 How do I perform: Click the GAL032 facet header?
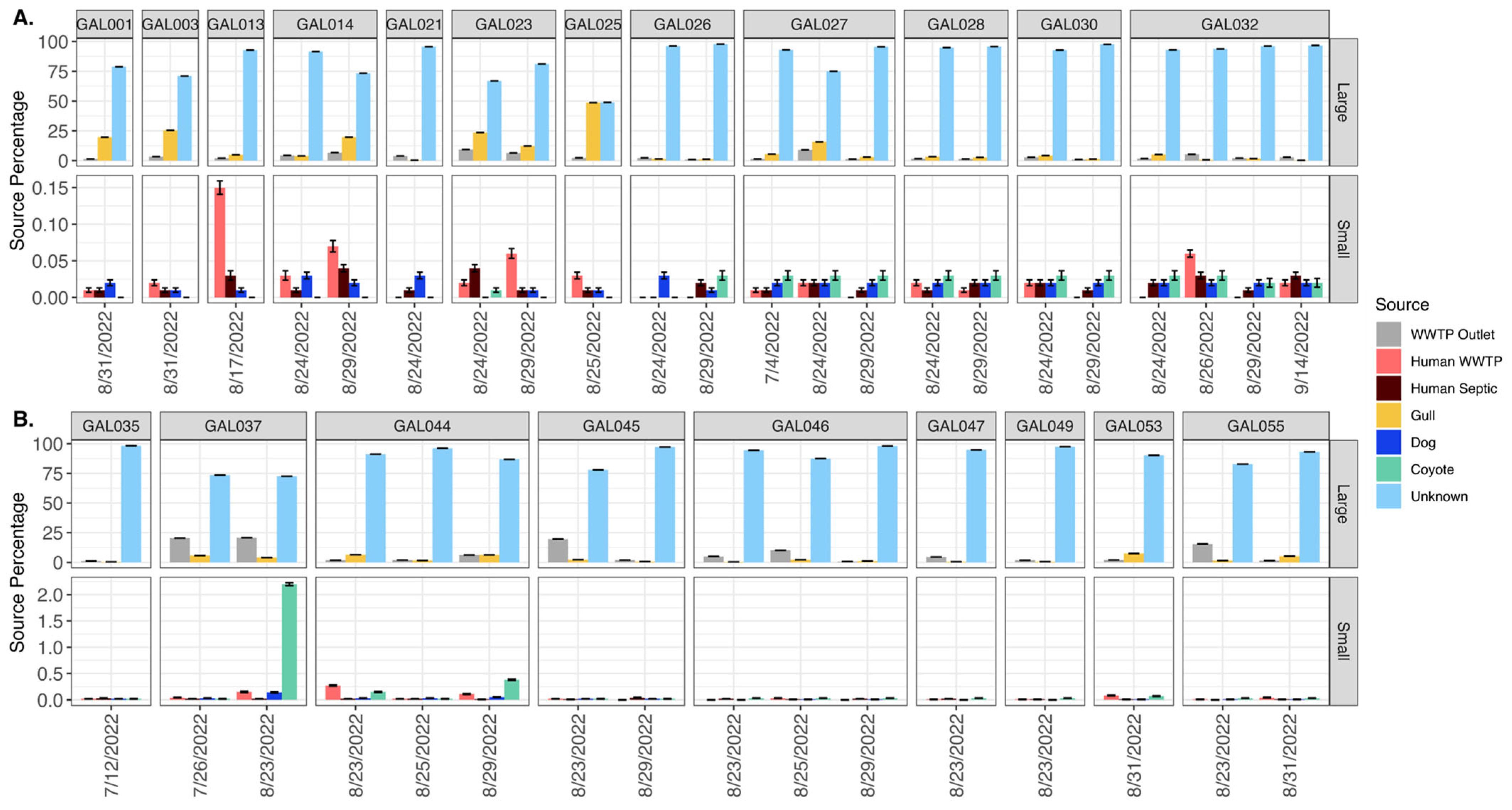1229,24
